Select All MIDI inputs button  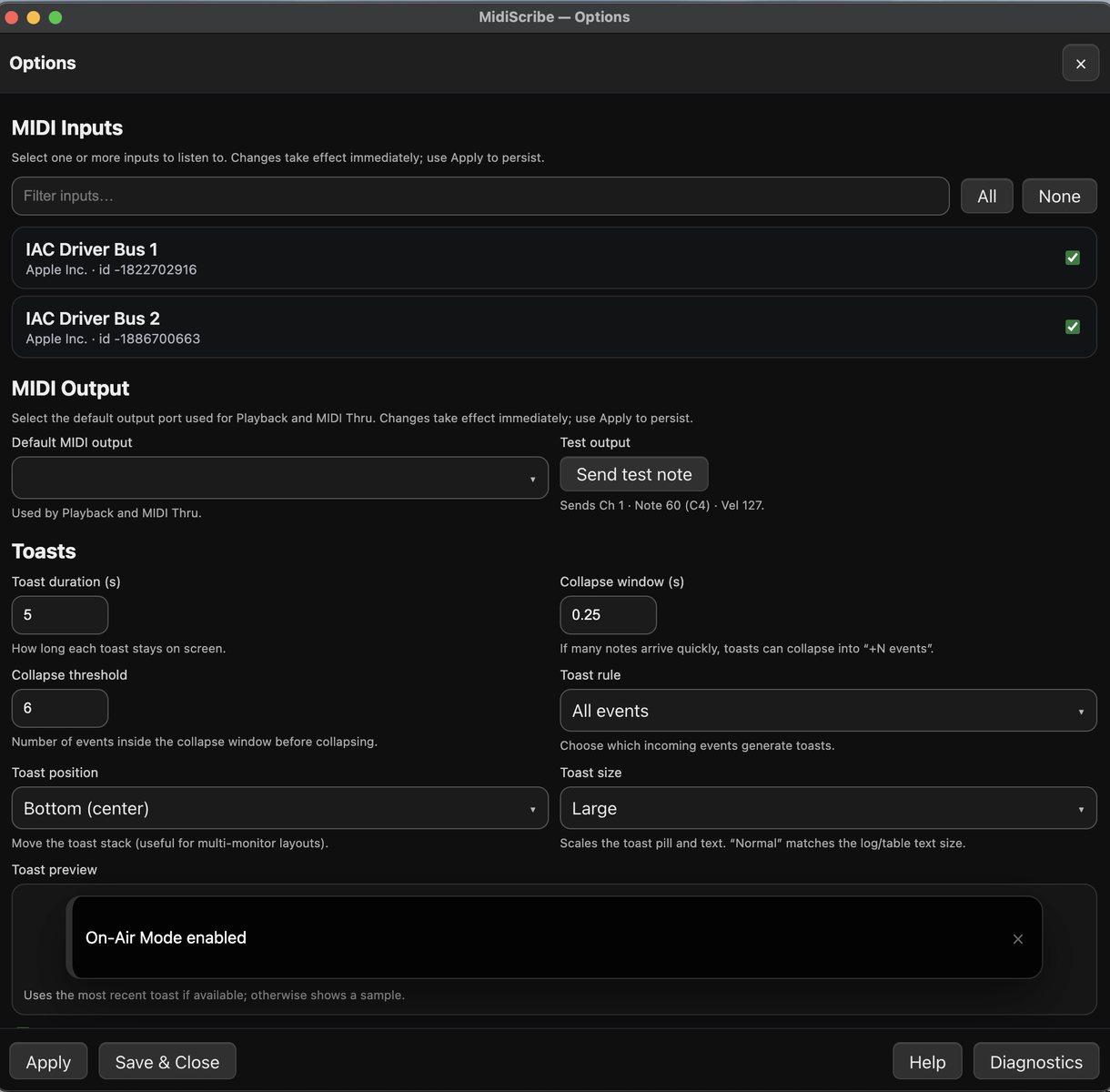coord(986,196)
